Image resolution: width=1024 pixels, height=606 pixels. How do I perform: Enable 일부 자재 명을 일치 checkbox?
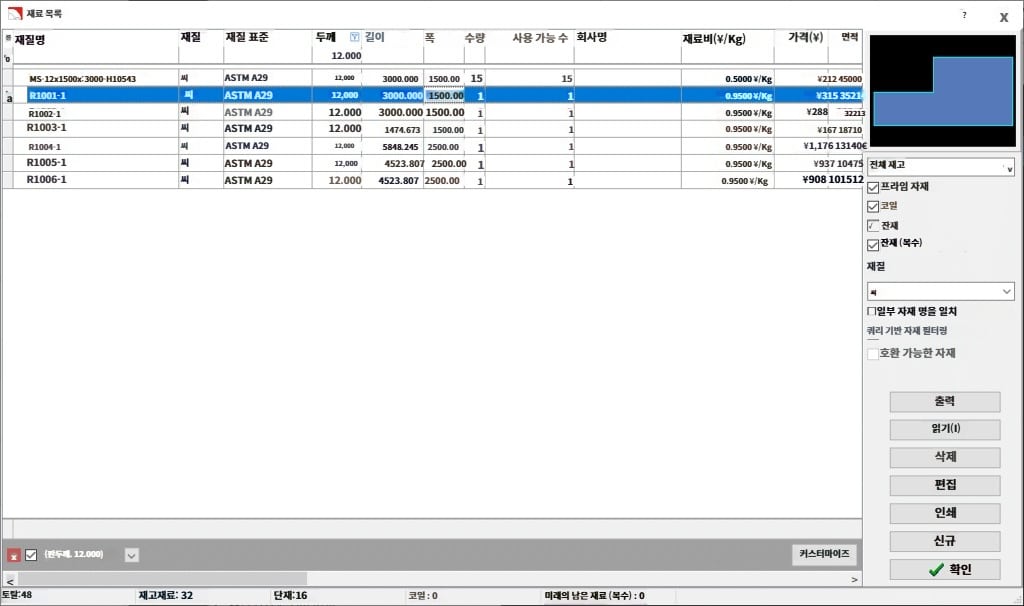tap(872, 311)
